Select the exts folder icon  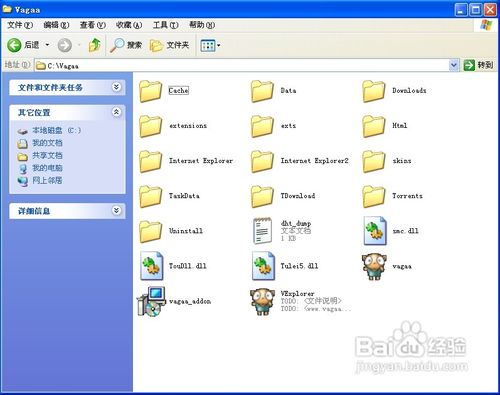(x=262, y=126)
